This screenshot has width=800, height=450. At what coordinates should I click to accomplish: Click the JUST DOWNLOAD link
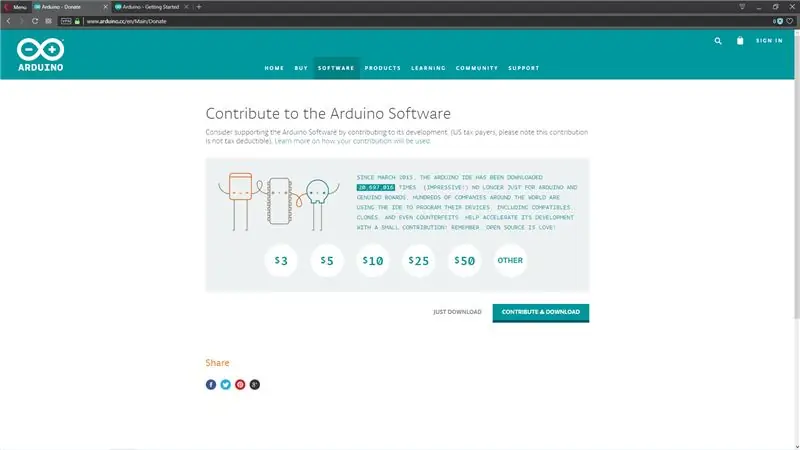coord(457,312)
